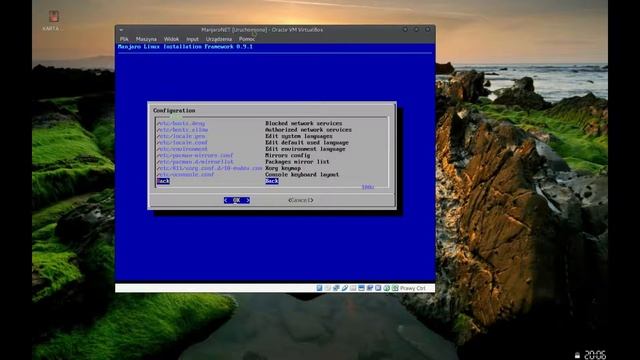Minimize the VirtualBox window

pos(405,30)
